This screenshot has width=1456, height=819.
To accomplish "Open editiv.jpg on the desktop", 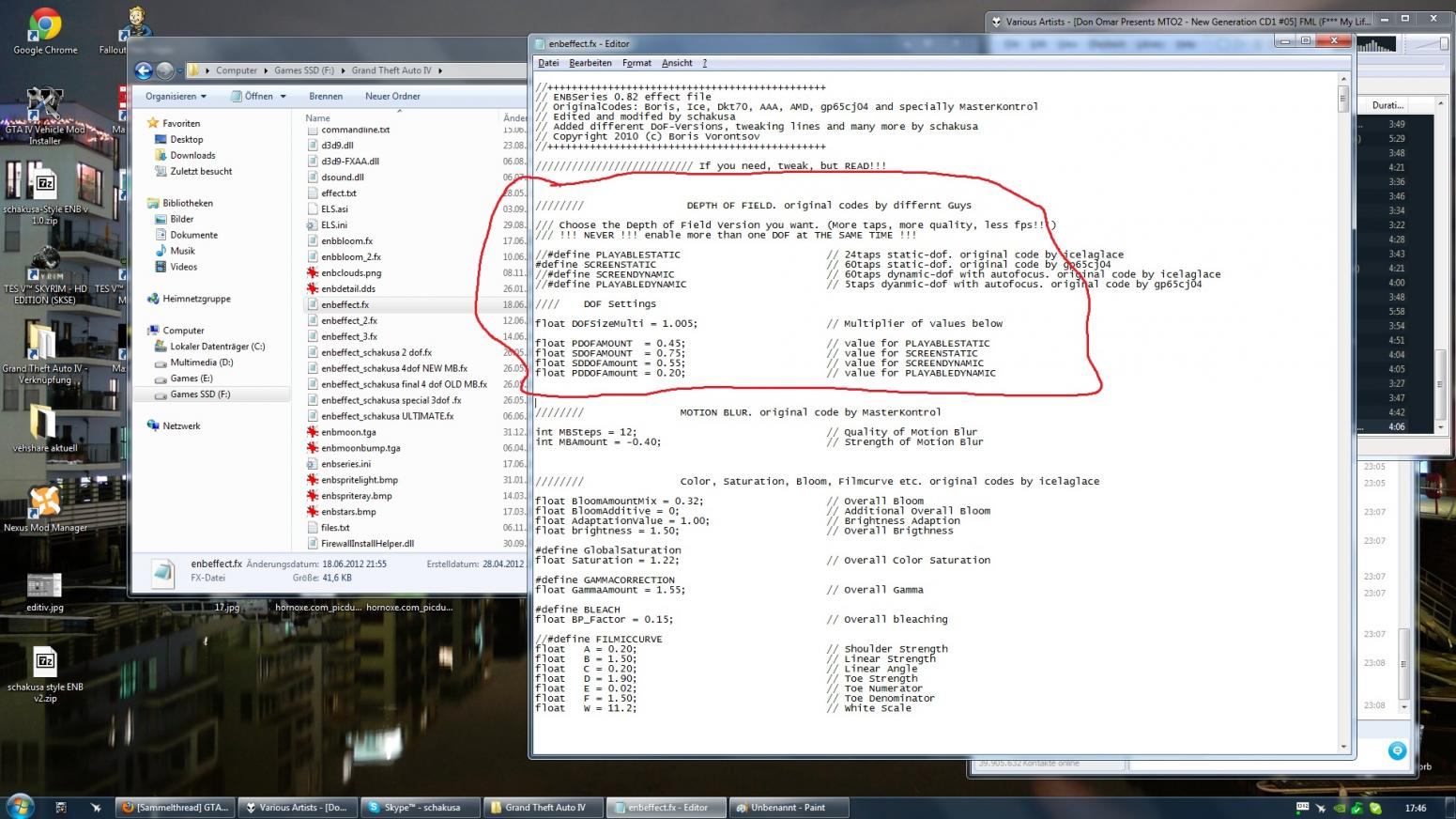I will [x=44, y=592].
